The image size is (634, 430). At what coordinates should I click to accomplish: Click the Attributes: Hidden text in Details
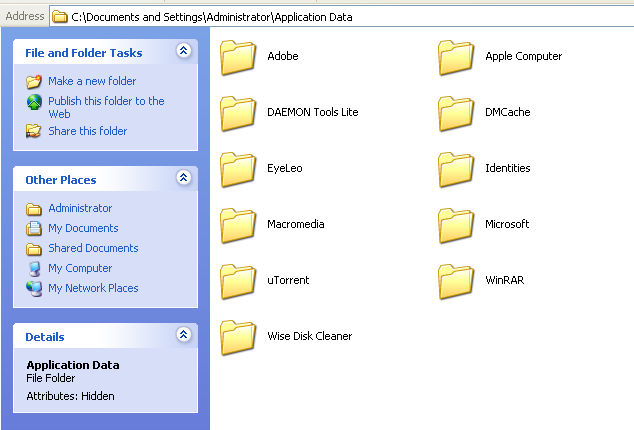[70, 396]
